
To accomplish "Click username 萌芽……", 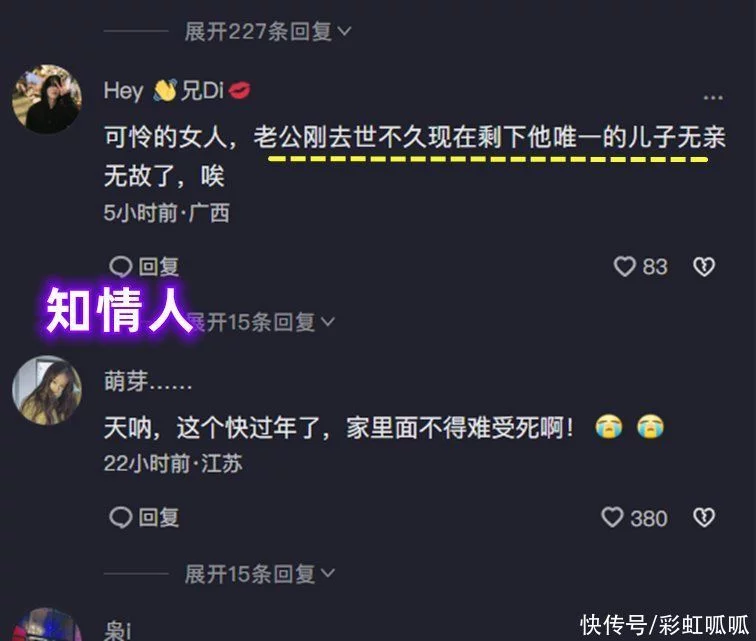I will pos(148,381).
